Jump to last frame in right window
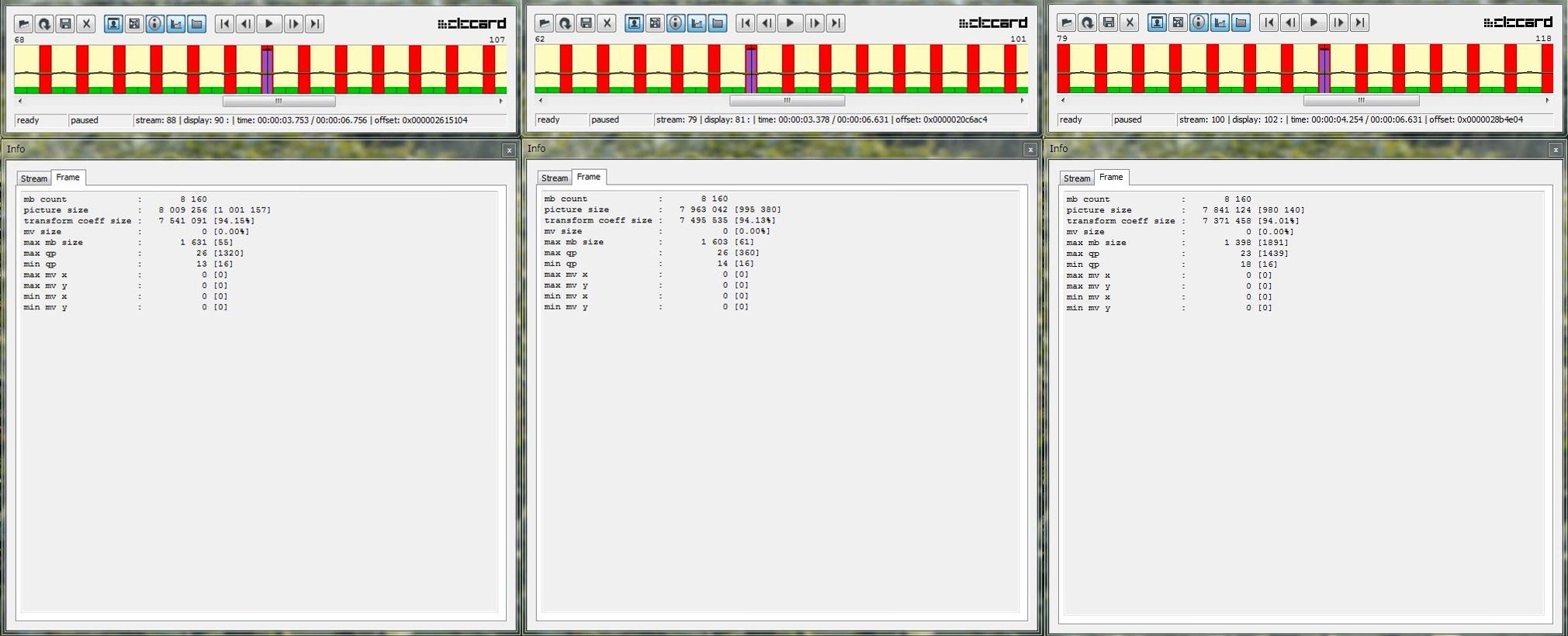 (1359, 22)
